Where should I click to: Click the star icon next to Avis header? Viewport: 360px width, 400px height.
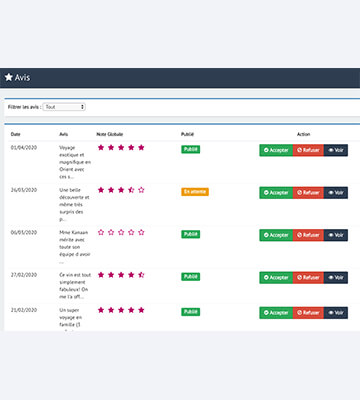click(9, 77)
